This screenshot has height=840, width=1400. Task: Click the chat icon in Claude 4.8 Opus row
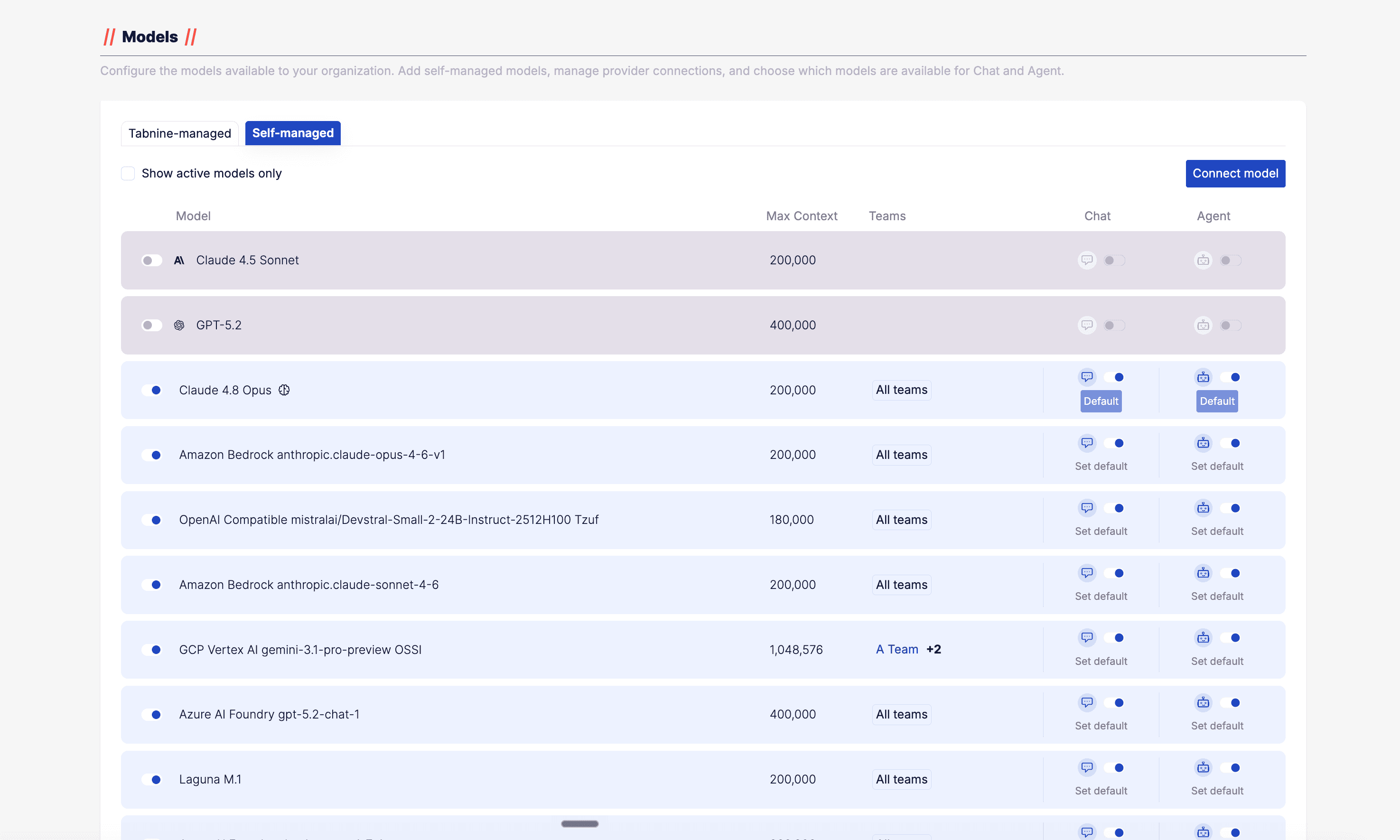click(1087, 377)
